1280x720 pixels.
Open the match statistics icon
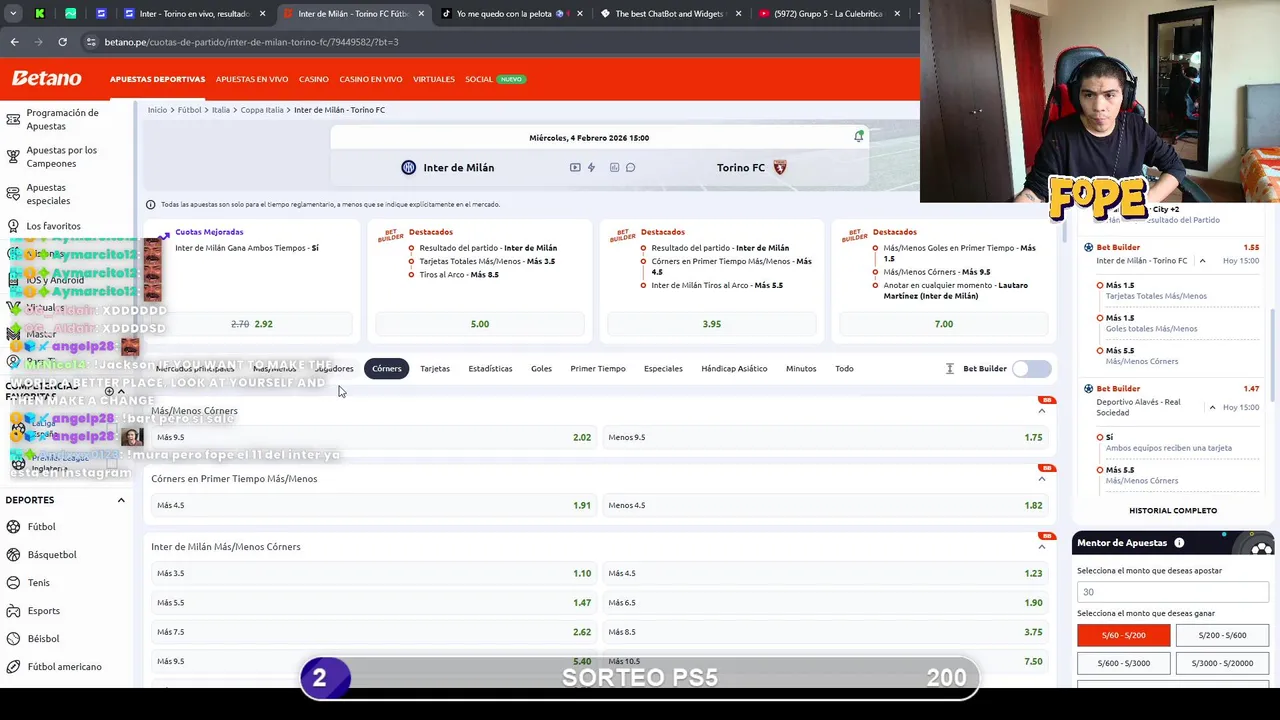tap(614, 168)
